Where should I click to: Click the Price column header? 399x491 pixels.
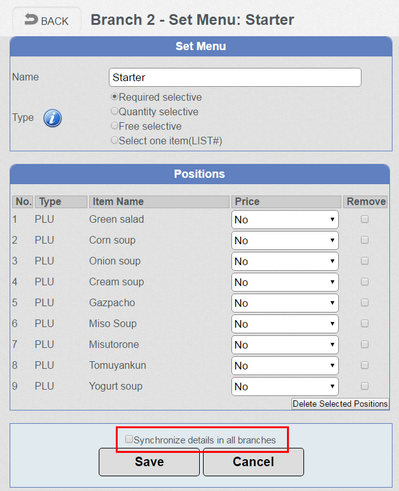pos(286,202)
